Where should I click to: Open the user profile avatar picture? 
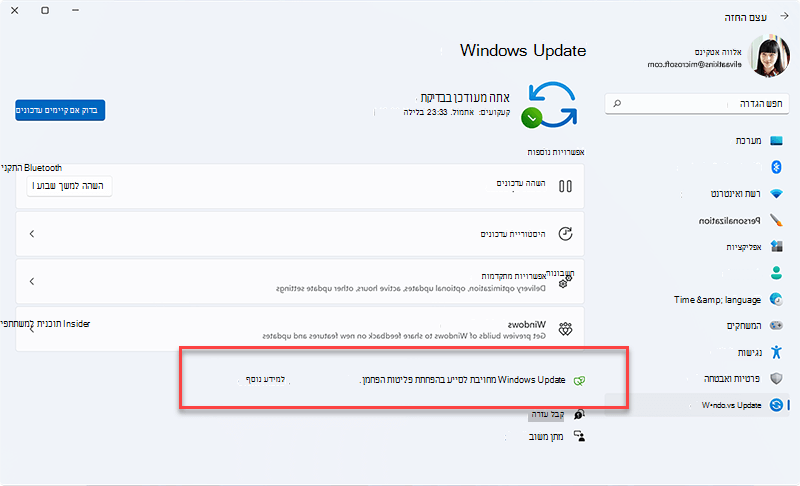[769, 56]
